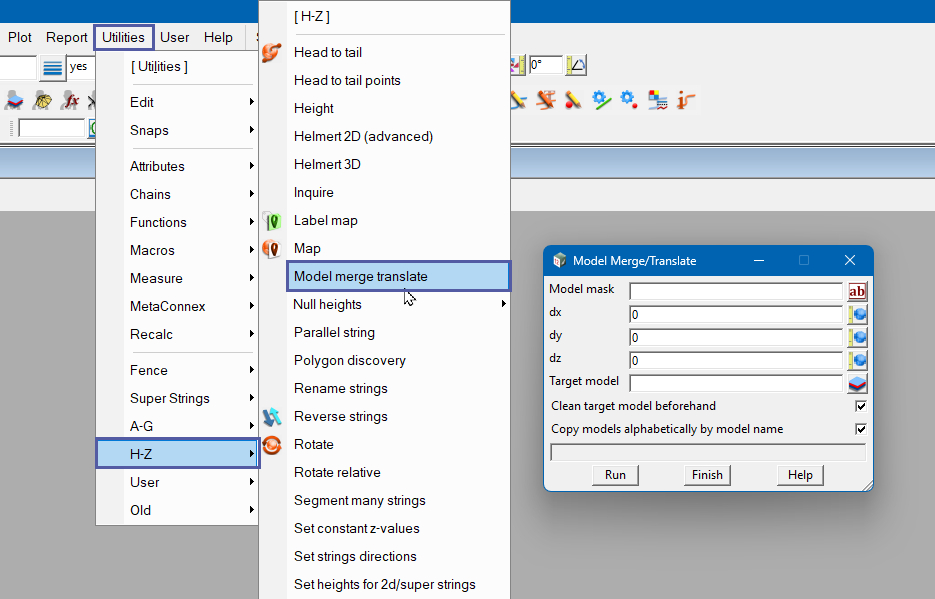Expand the Null heights submenu
This screenshot has height=599, width=935.
point(400,304)
